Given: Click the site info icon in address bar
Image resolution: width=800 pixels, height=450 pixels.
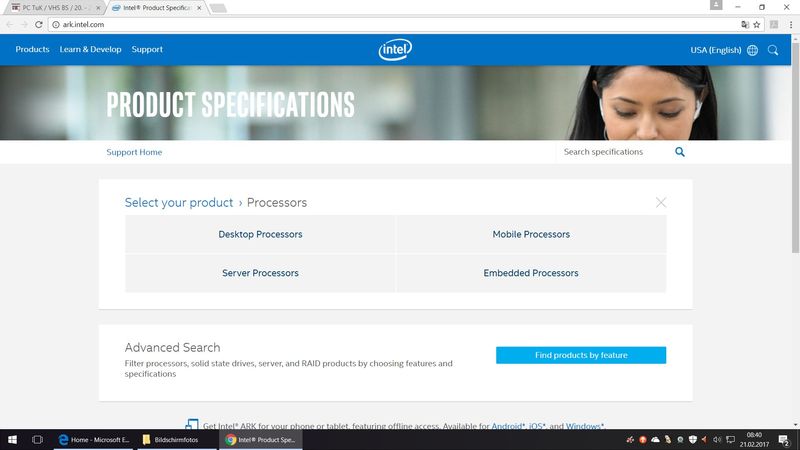Looking at the screenshot, I should click(x=56, y=24).
